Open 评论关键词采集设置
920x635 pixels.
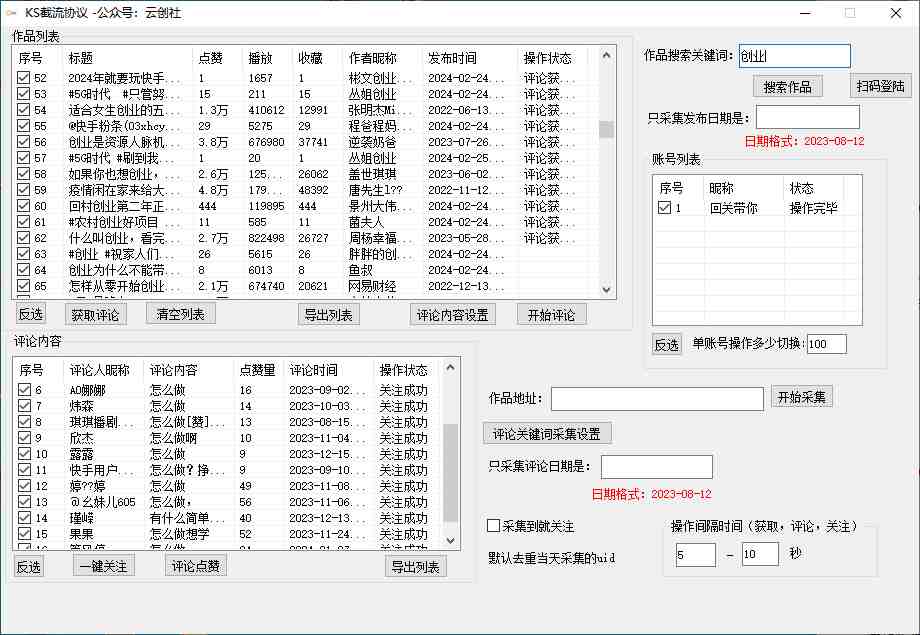[x=547, y=433]
